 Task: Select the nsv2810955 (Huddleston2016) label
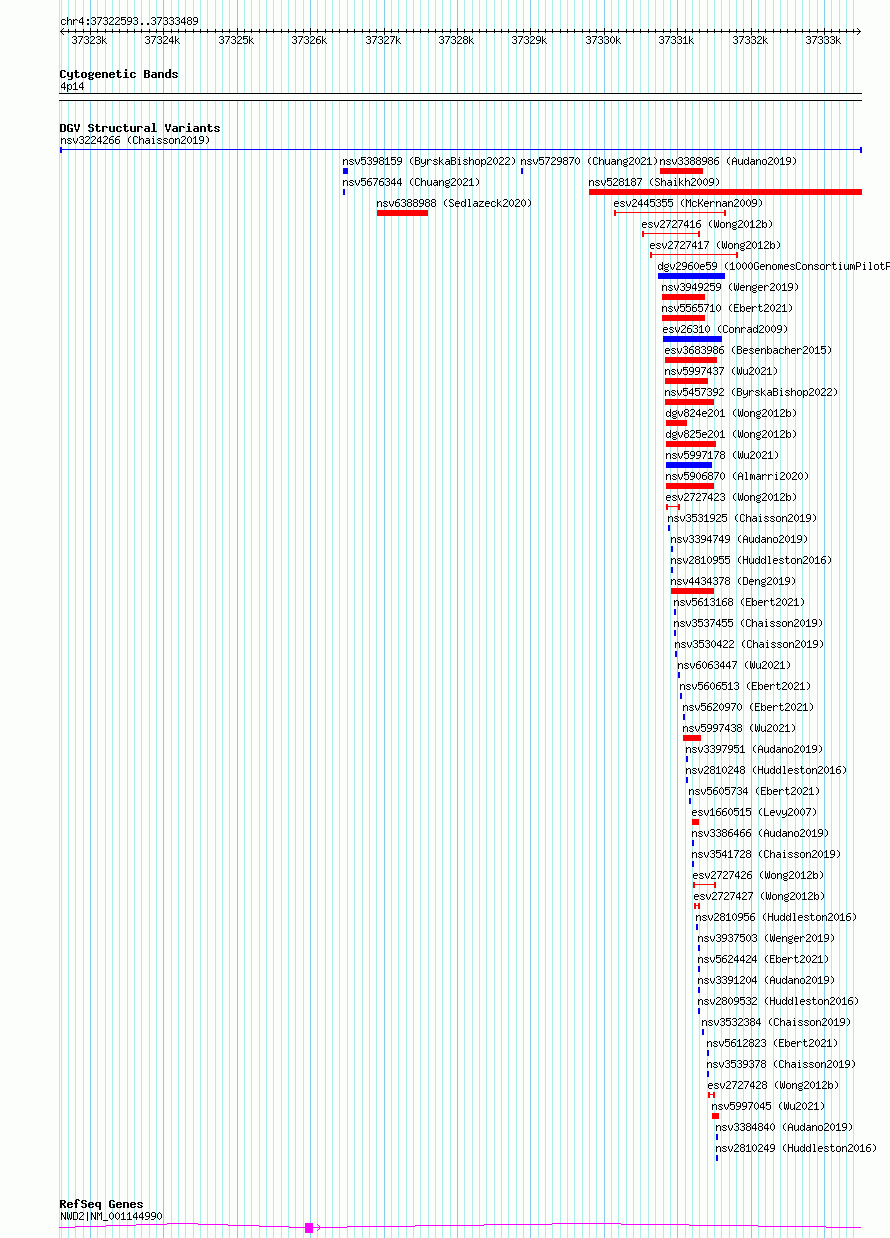click(x=750, y=560)
